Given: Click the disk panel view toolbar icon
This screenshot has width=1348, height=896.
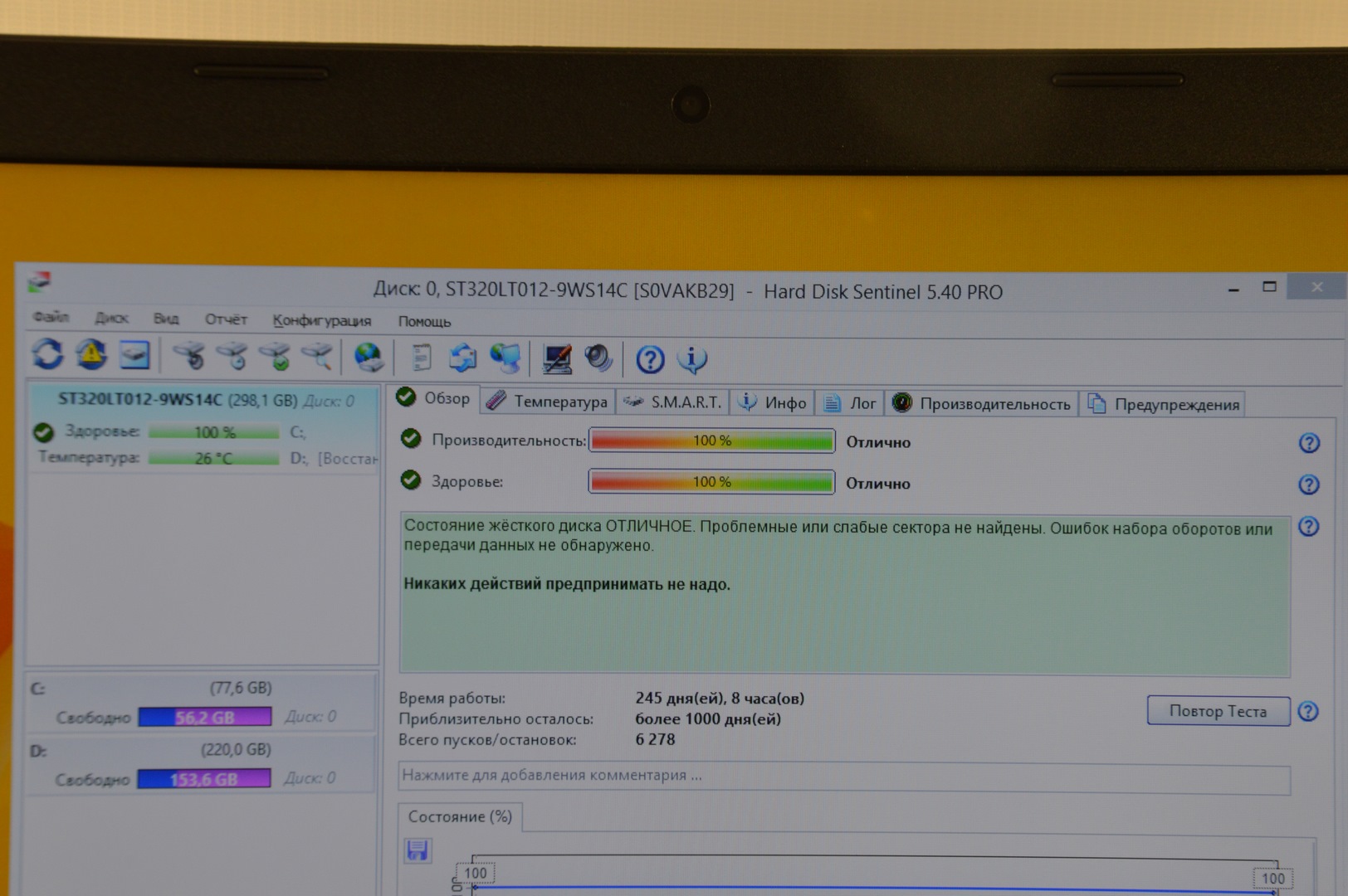Looking at the screenshot, I should (134, 355).
